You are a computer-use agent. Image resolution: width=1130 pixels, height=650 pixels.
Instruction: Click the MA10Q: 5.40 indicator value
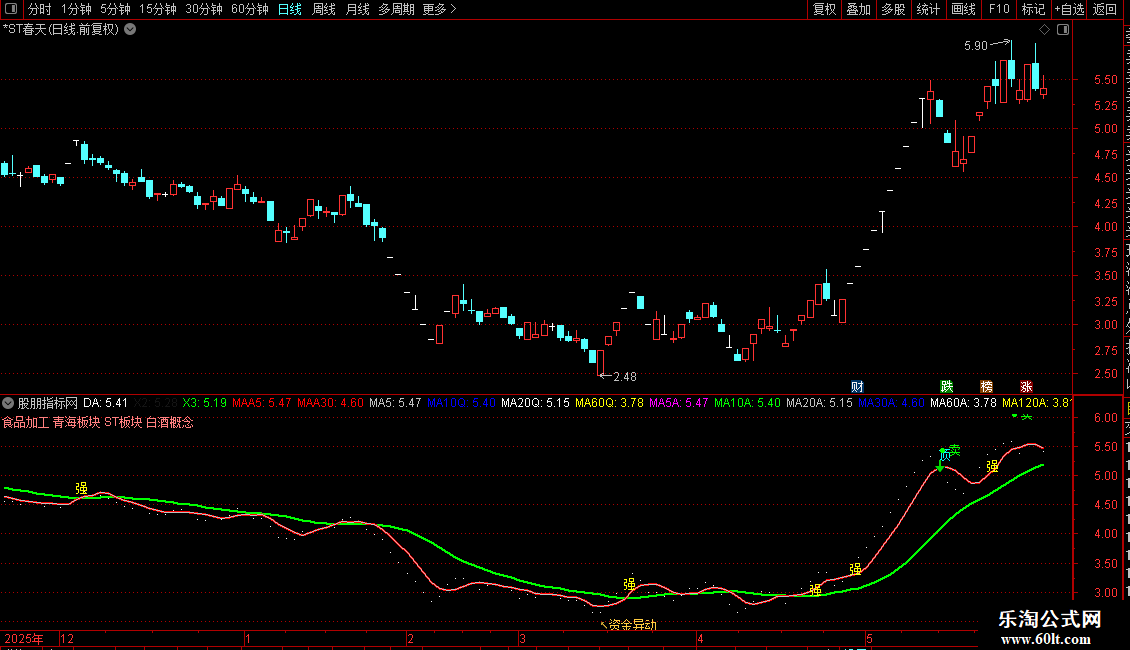point(461,403)
